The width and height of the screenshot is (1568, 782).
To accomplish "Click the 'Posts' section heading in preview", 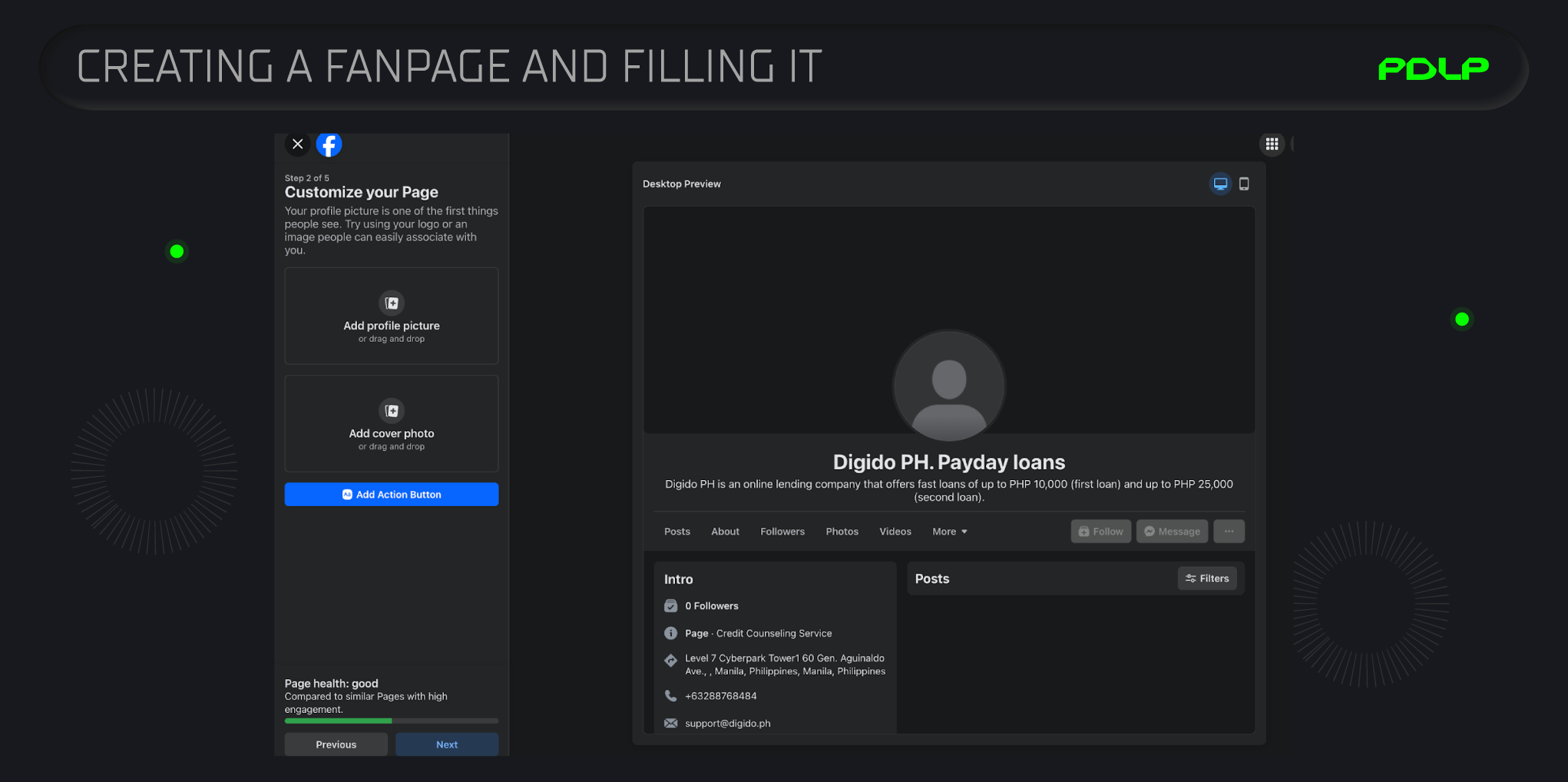I will [932, 578].
